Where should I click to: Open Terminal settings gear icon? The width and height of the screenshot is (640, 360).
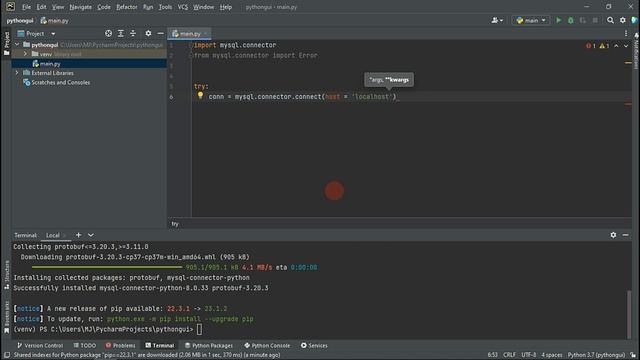(613, 235)
